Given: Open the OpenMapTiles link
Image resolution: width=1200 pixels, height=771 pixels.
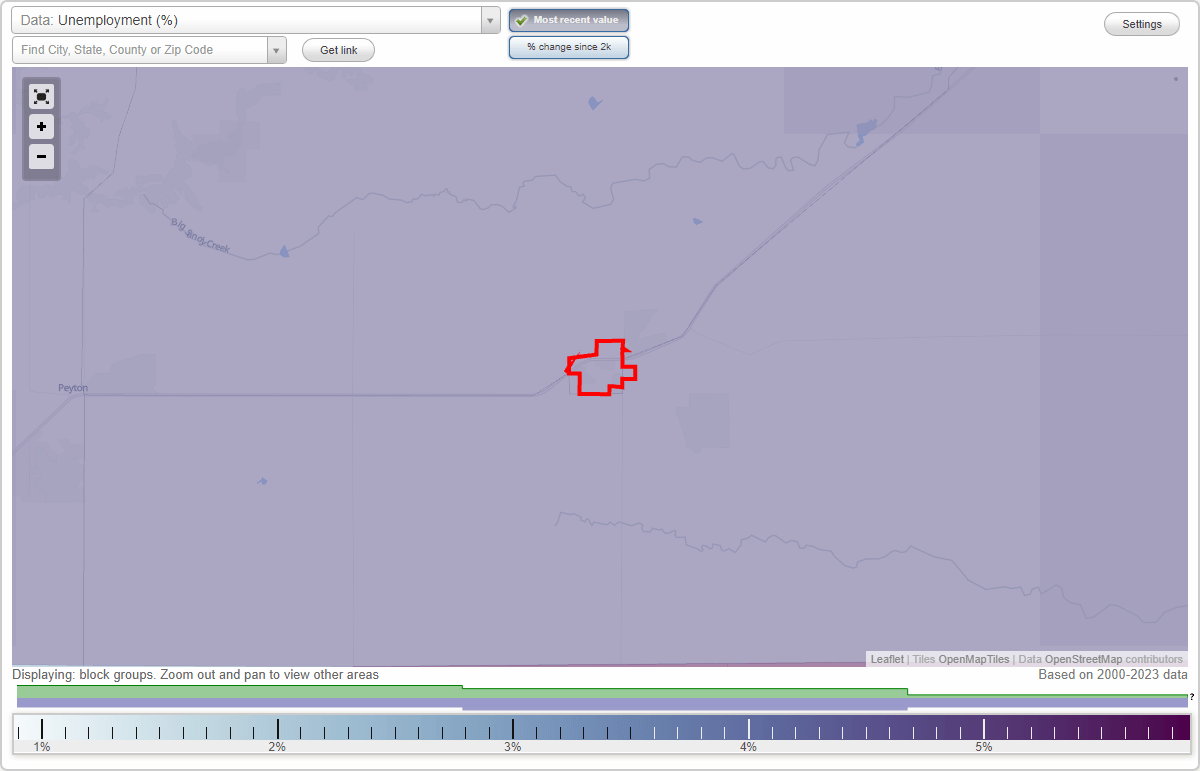Looking at the screenshot, I should point(975,659).
